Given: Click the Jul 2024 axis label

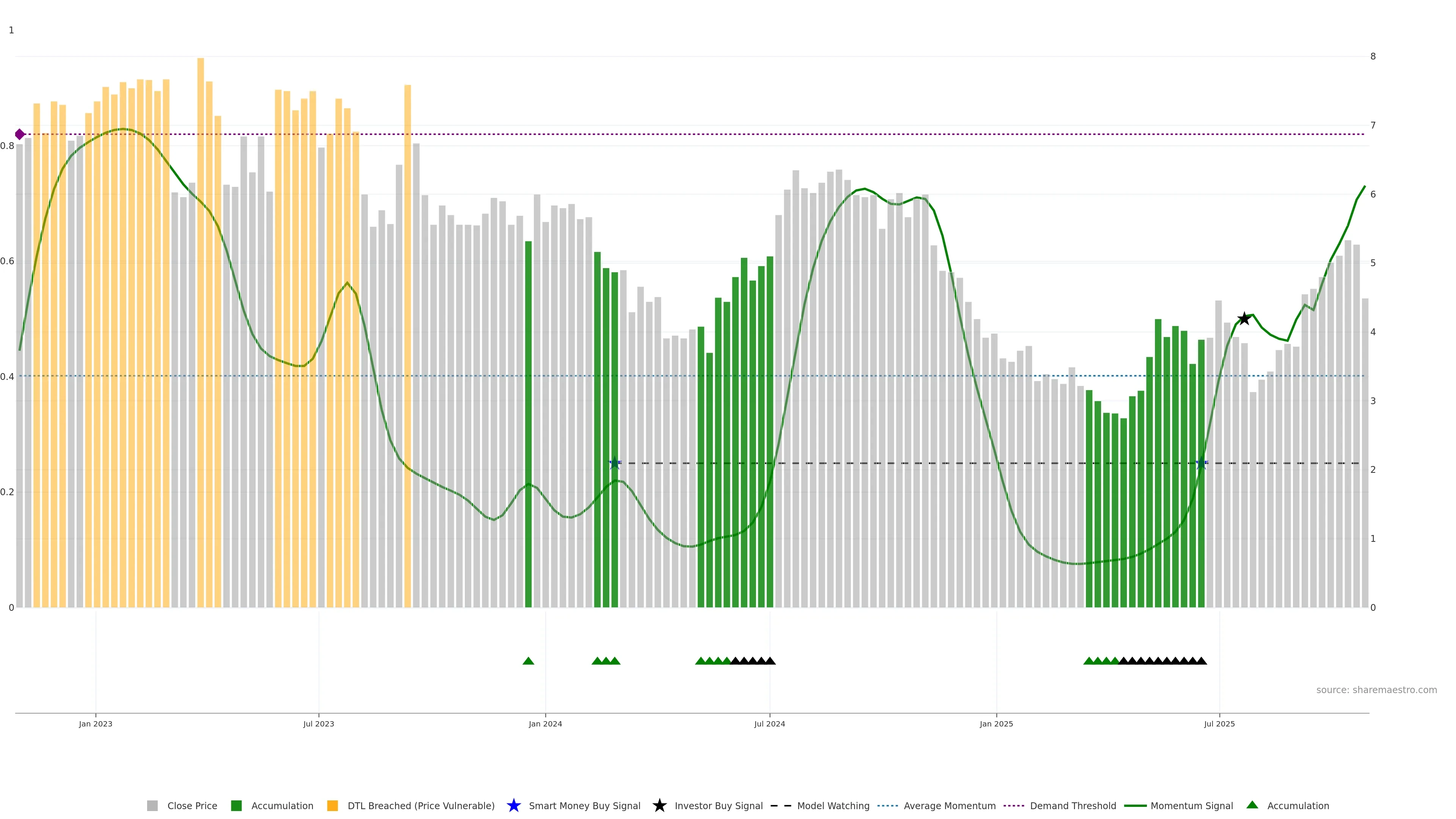Looking at the screenshot, I should 769,724.
